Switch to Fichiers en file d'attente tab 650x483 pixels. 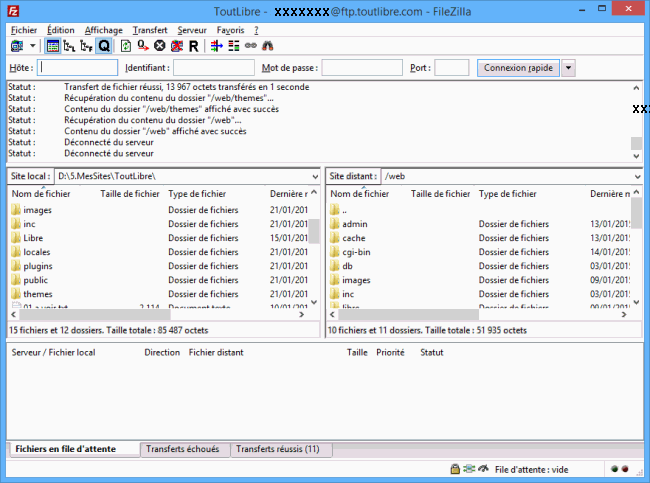click(x=73, y=449)
